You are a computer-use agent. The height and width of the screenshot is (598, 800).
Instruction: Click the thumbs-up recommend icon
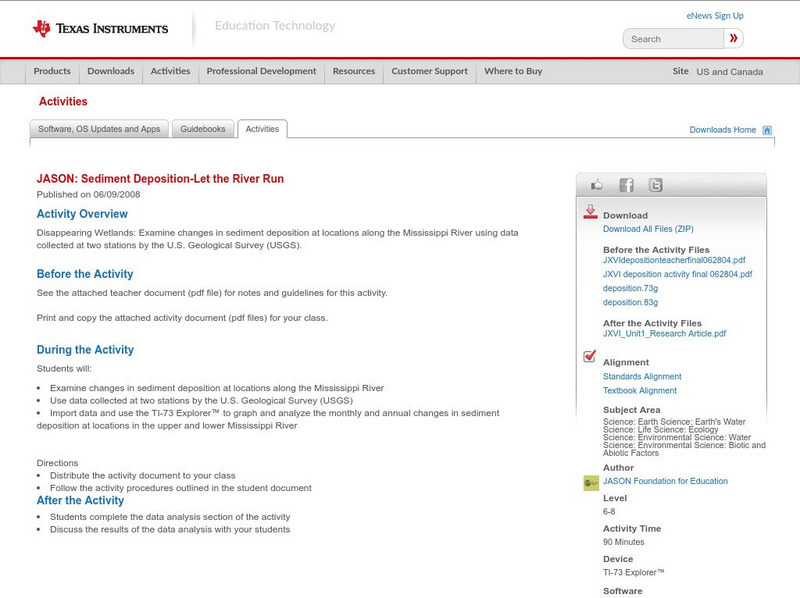597,184
